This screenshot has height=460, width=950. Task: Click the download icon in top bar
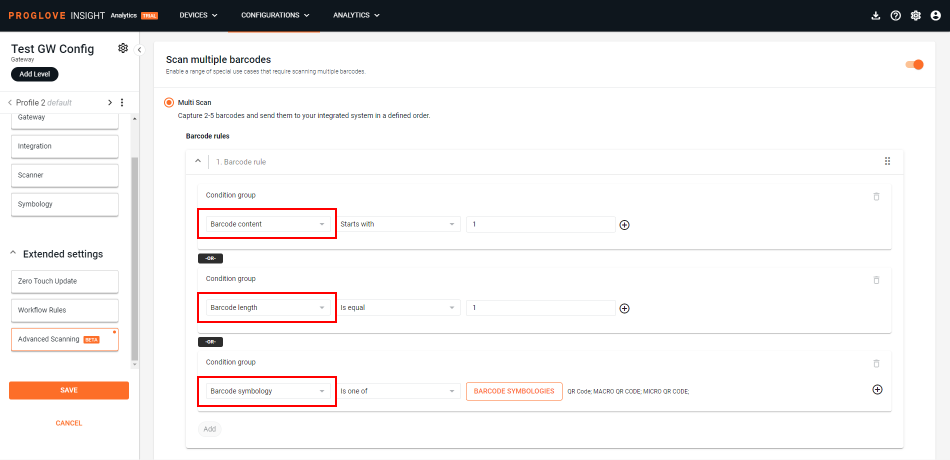[x=876, y=15]
